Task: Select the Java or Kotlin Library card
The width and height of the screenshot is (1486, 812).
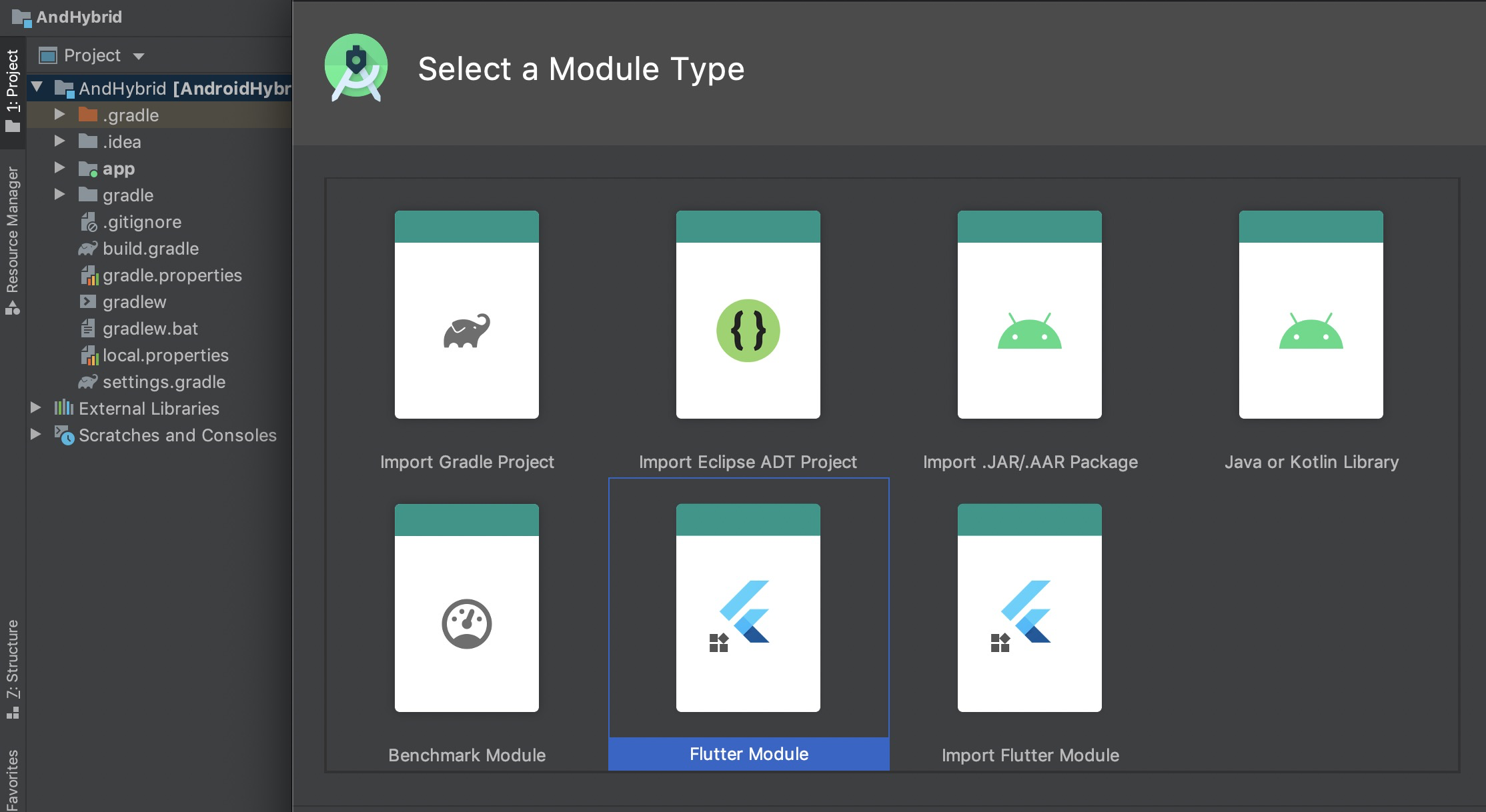Action: coord(1311,315)
